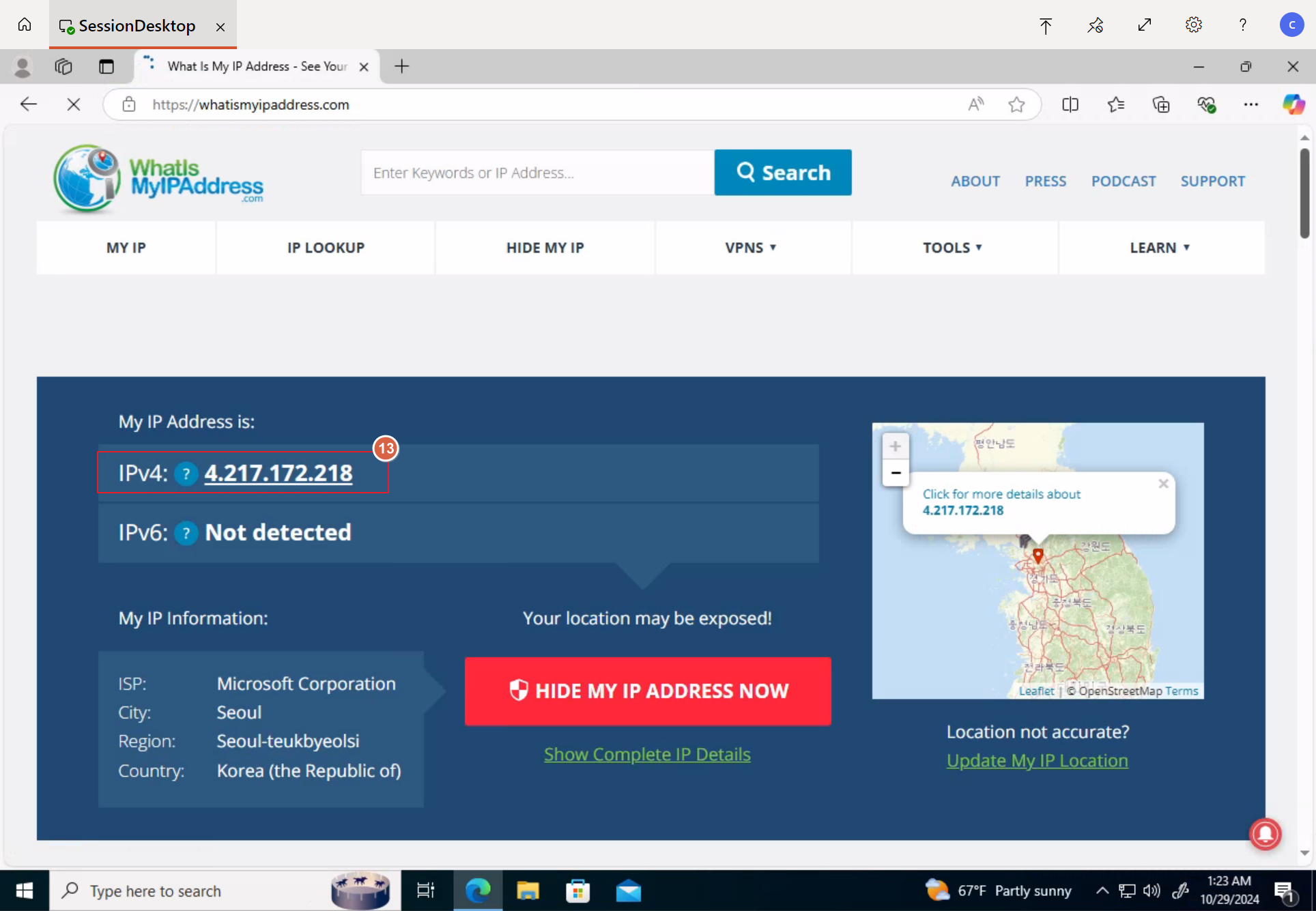
Task: Expand the TOOLS dropdown menu
Action: [952, 248]
